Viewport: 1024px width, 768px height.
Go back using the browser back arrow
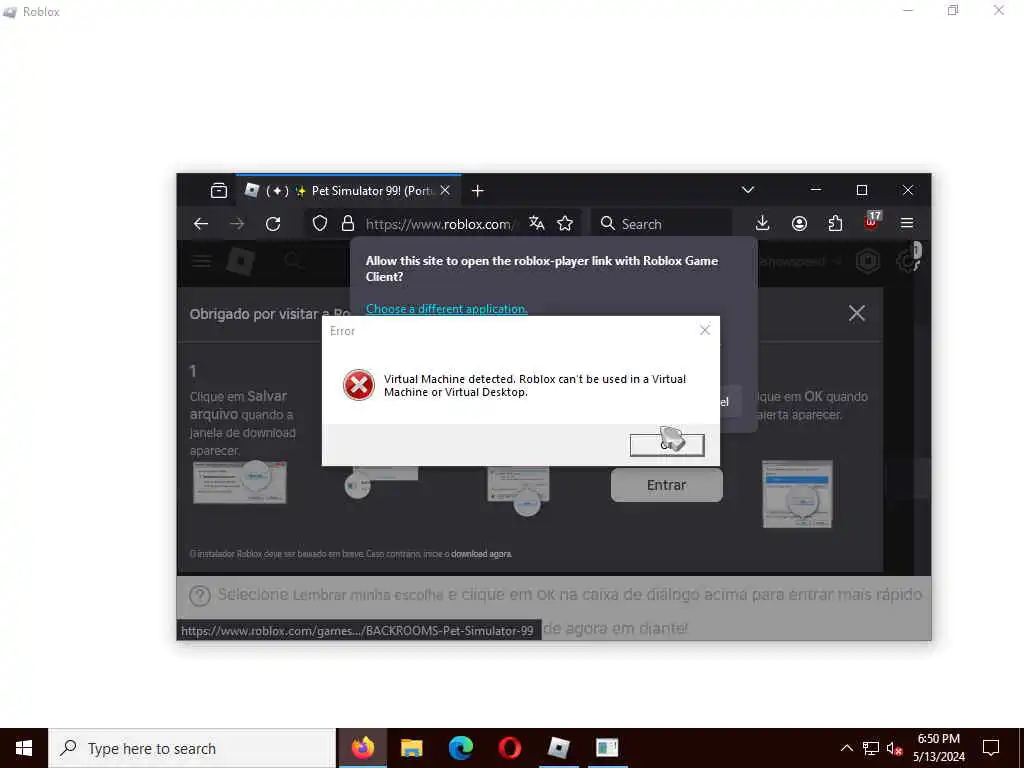click(200, 224)
